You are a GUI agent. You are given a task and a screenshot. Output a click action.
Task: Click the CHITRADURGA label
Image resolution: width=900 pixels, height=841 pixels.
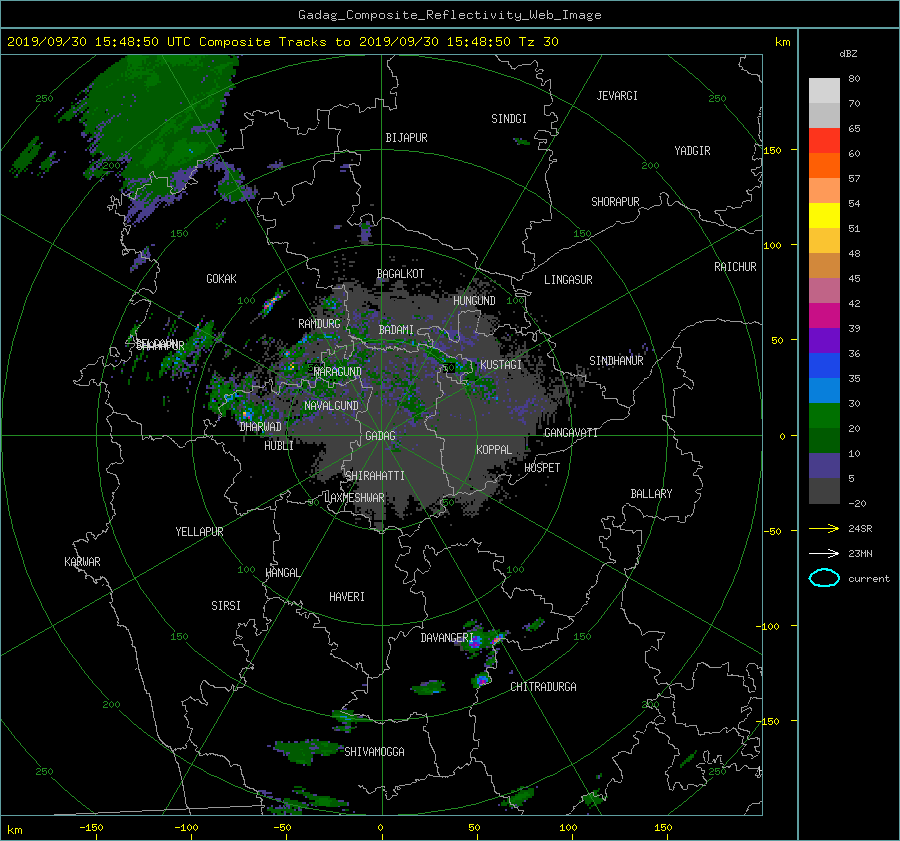pos(544,687)
